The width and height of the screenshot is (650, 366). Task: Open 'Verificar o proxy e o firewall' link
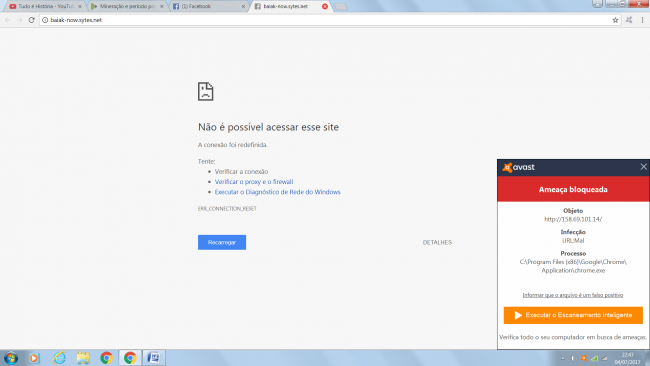pos(254,182)
